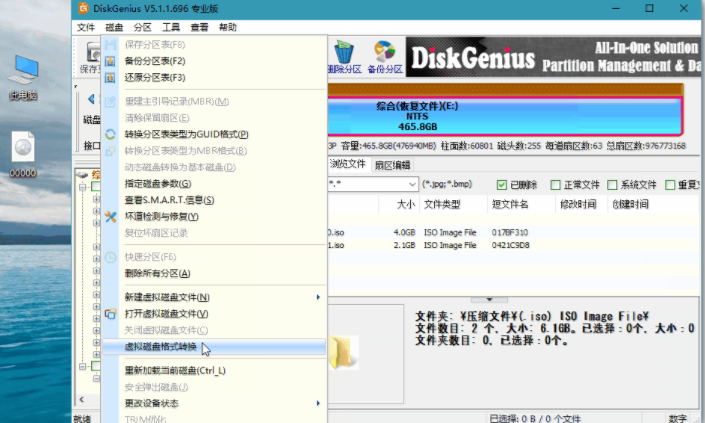Click short file name 0421C9D8
This screenshot has height=423, width=705.
pyautogui.click(x=510, y=245)
